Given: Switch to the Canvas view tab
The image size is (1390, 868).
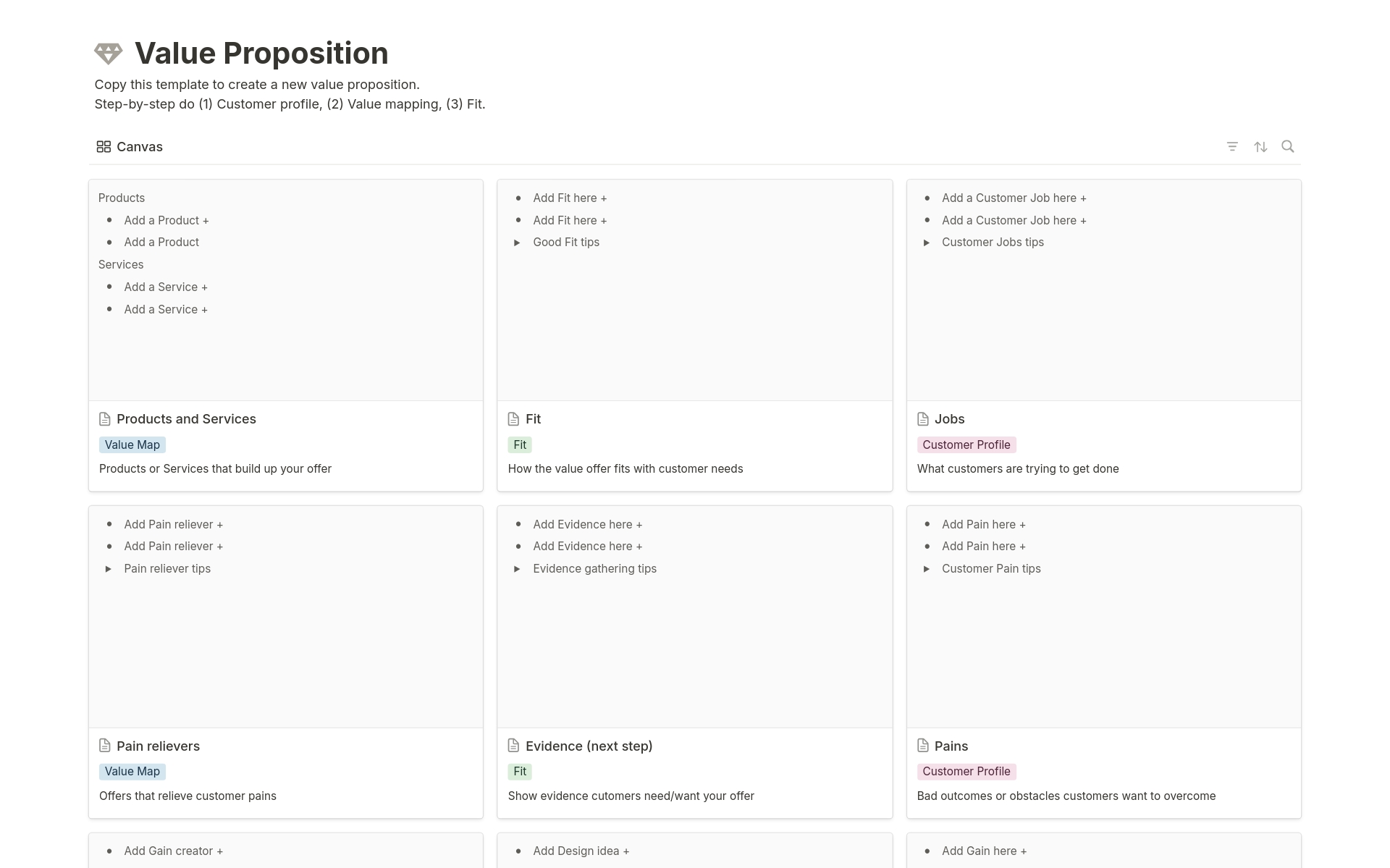Looking at the screenshot, I should click(x=139, y=147).
